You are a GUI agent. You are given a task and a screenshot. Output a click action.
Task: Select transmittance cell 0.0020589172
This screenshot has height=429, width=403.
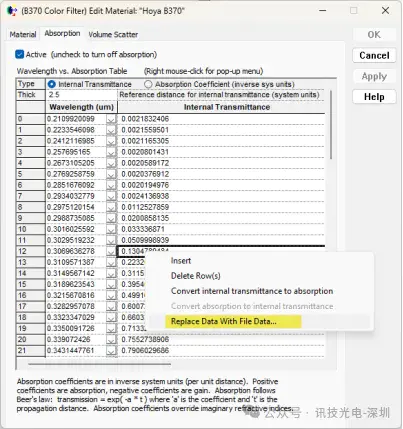pos(221,163)
